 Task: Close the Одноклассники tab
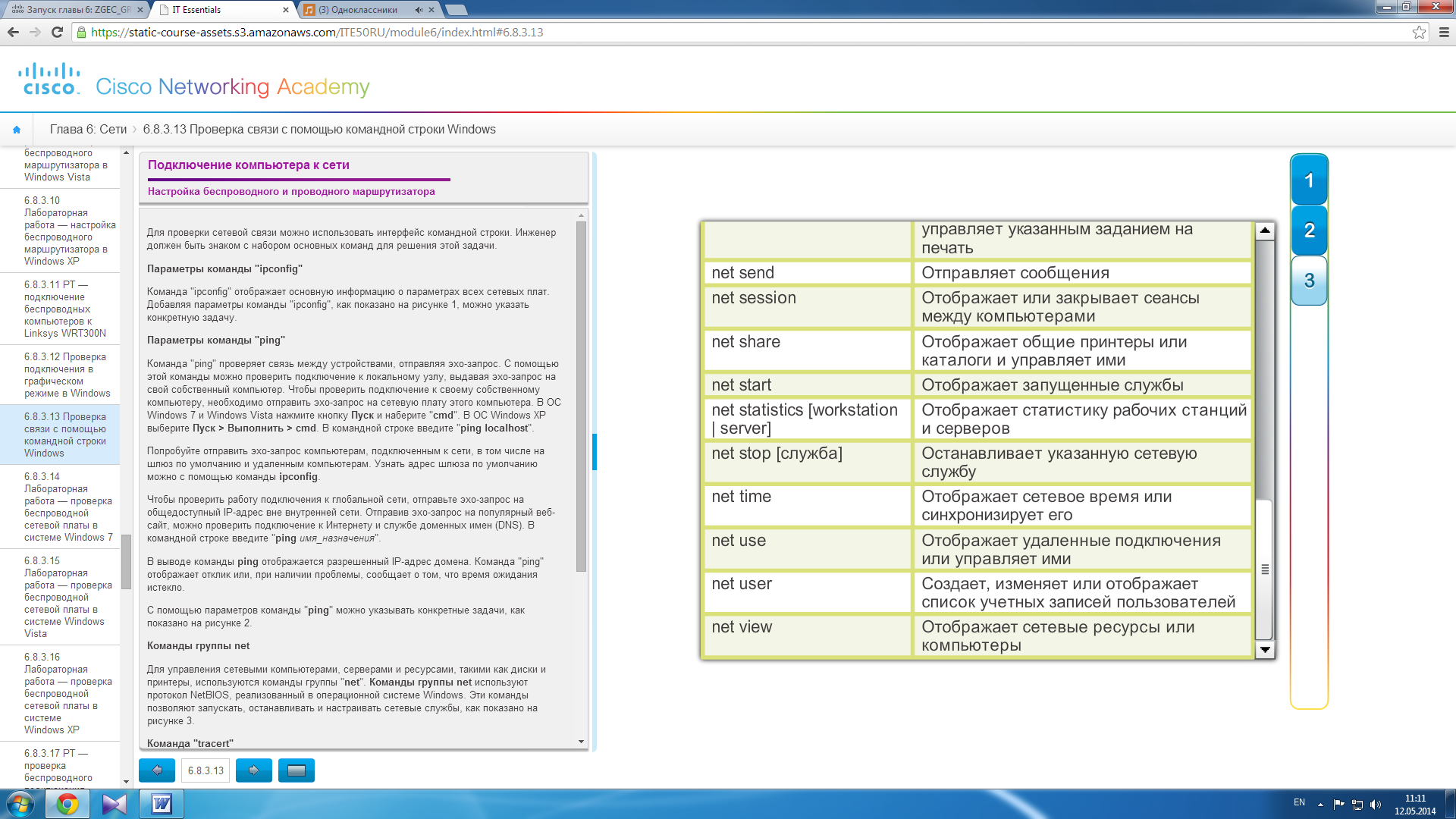[431, 10]
